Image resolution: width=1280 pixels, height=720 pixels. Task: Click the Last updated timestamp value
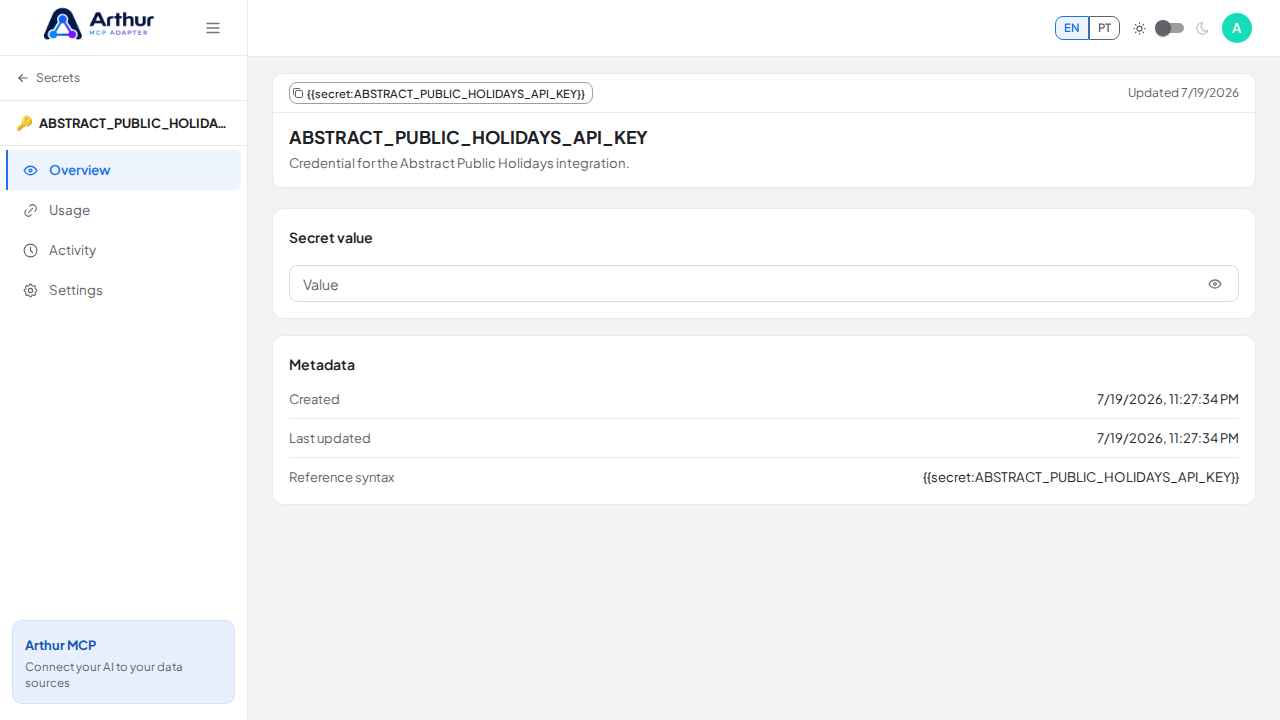[1168, 438]
